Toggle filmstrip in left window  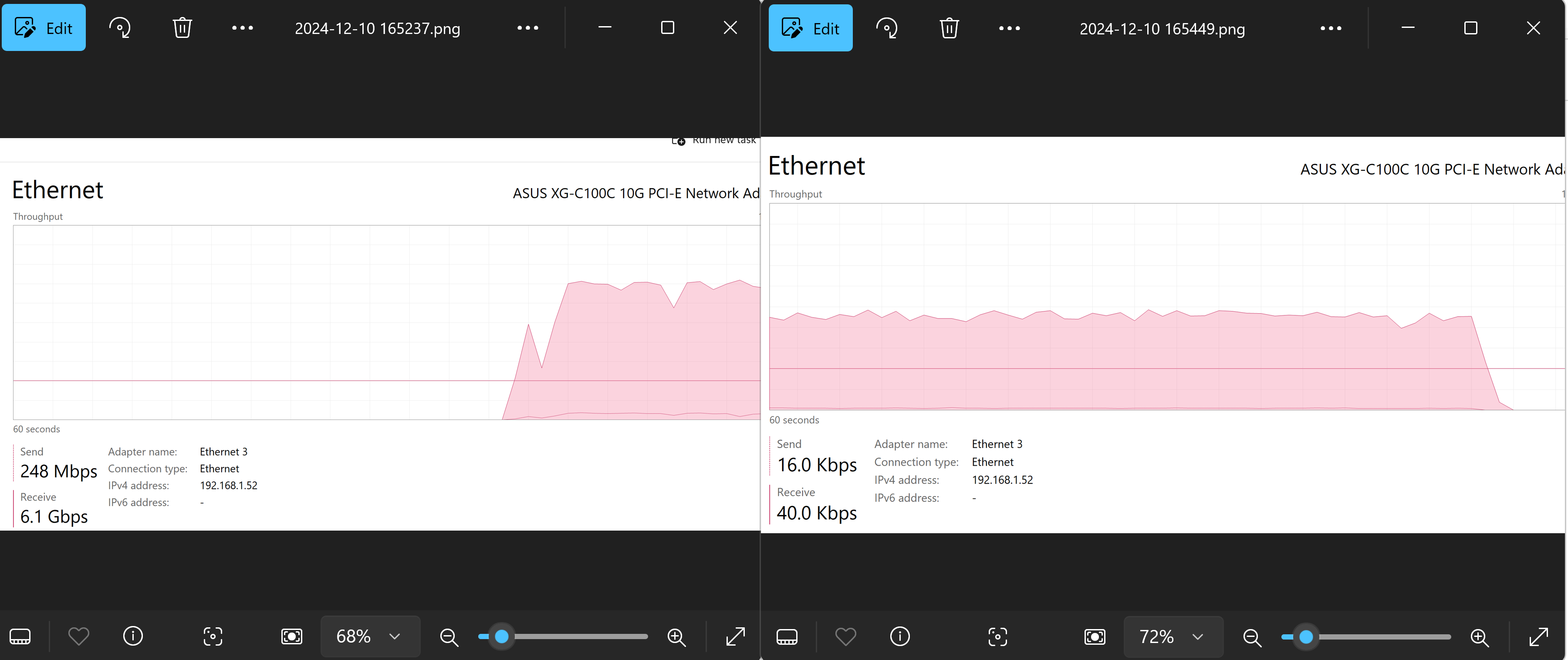pyautogui.click(x=20, y=637)
